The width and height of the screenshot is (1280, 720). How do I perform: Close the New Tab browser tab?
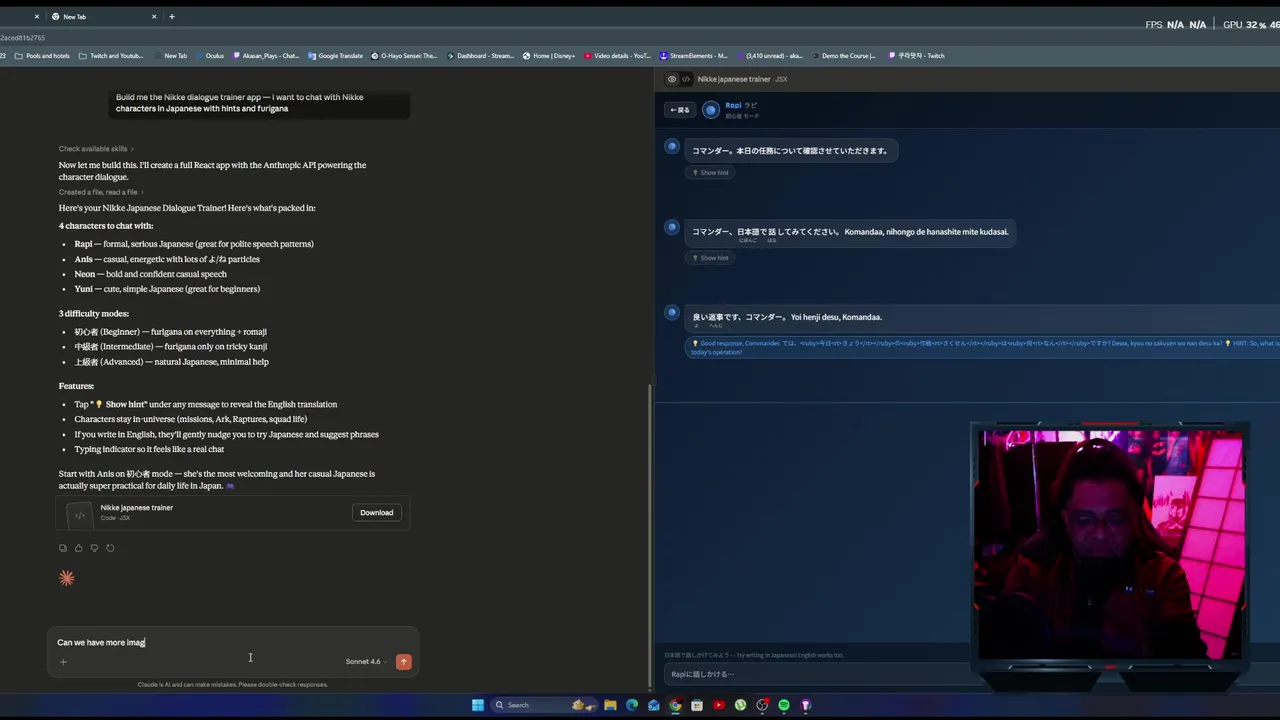point(154,17)
